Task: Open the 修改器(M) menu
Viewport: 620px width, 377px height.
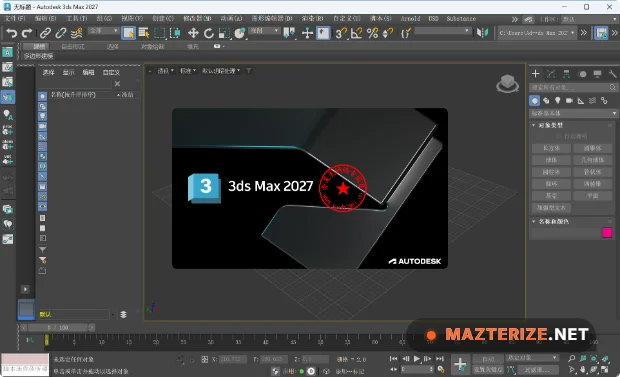Action: click(x=197, y=19)
